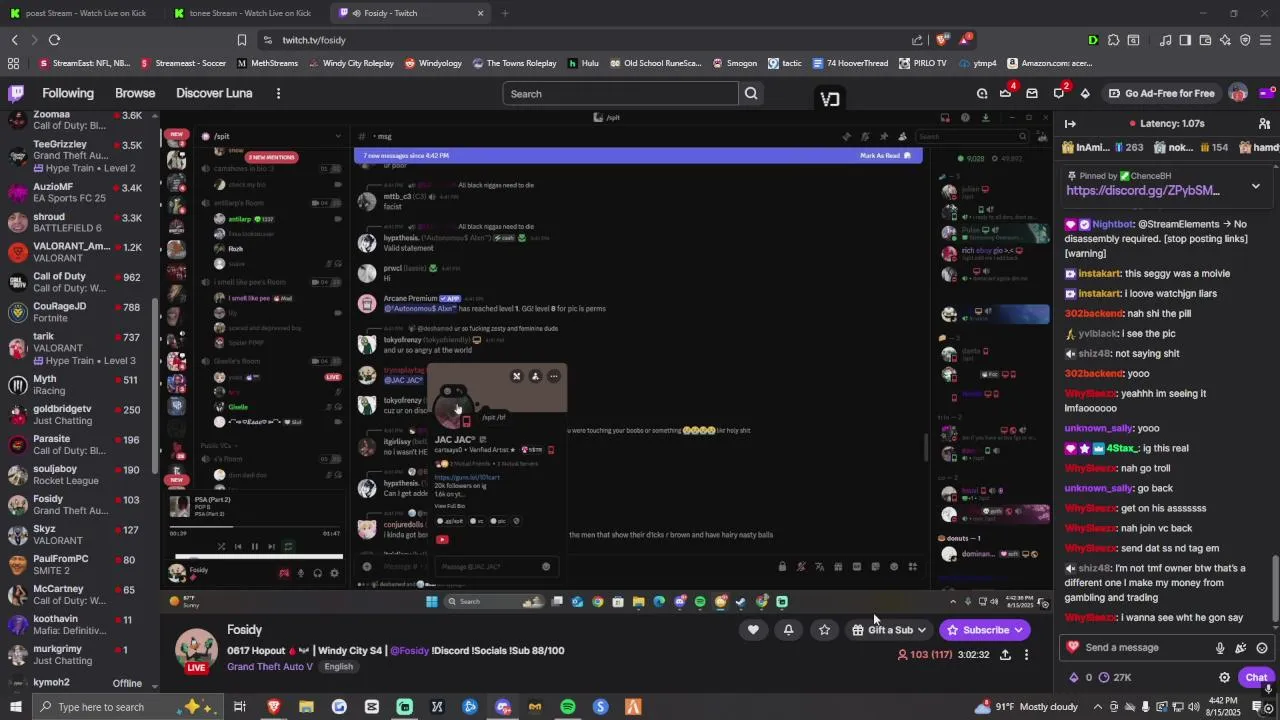Open Discover Luna tab
Image resolution: width=1280 pixels, height=720 pixels.
coord(214,93)
